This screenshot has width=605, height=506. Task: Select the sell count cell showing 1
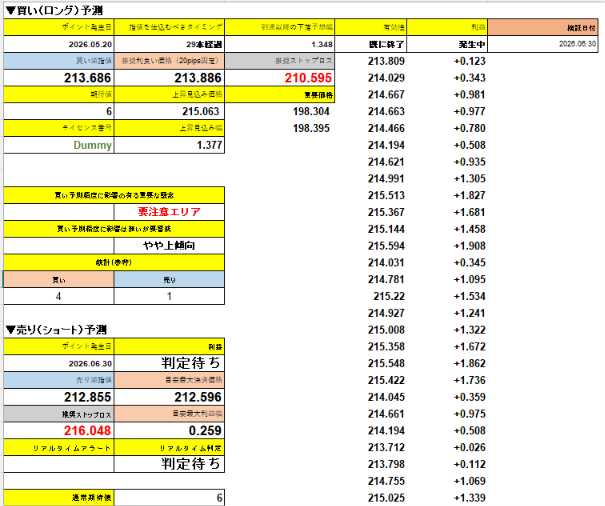coord(169,296)
